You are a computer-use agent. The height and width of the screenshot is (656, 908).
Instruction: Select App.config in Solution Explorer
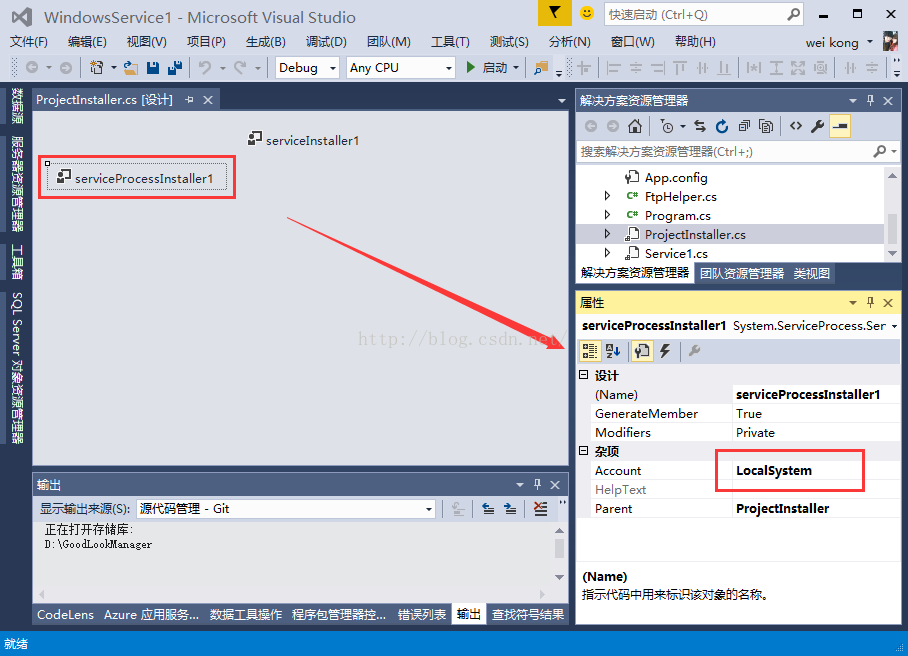(x=676, y=177)
